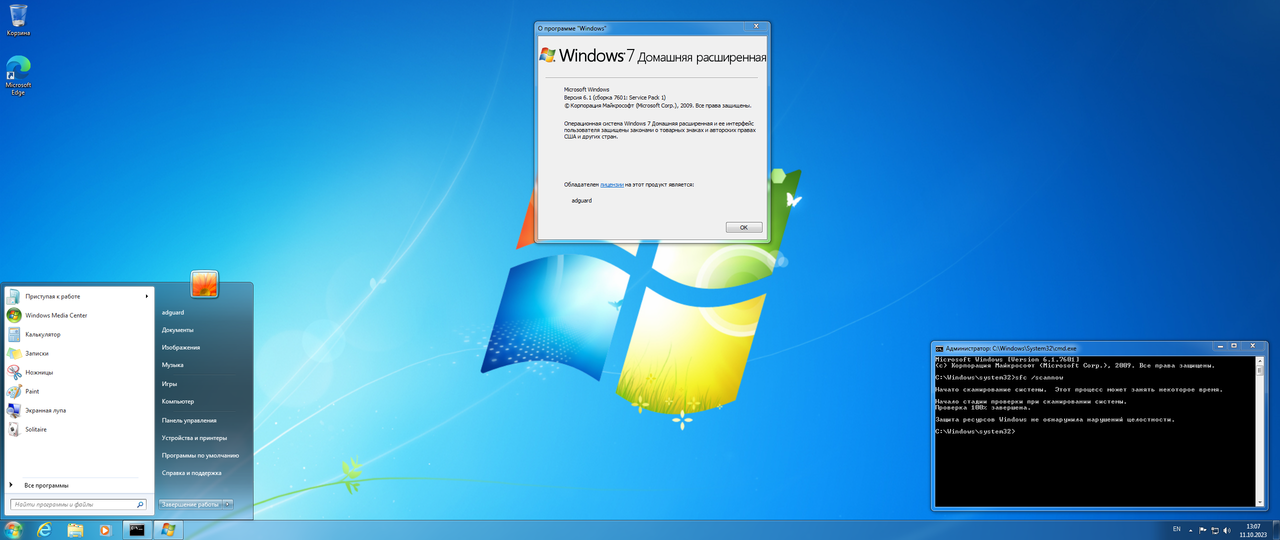
Task: Expand the arrow next to Завершение работы
Action: (228, 504)
